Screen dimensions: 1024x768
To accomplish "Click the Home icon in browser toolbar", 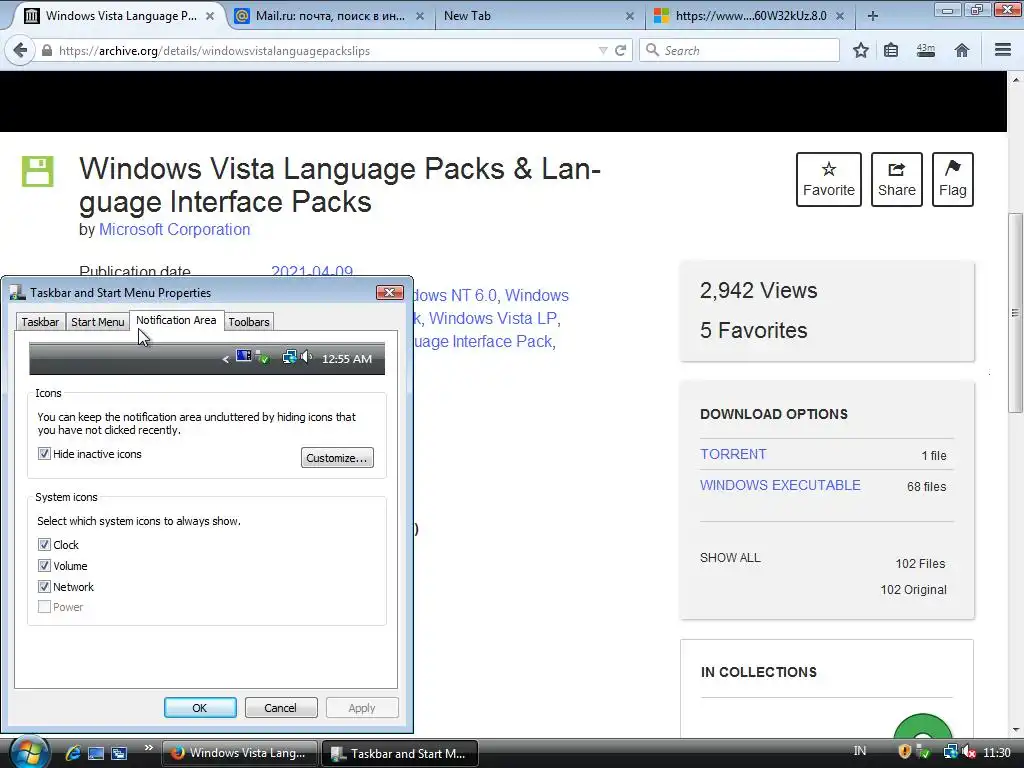I will coord(961,50).
